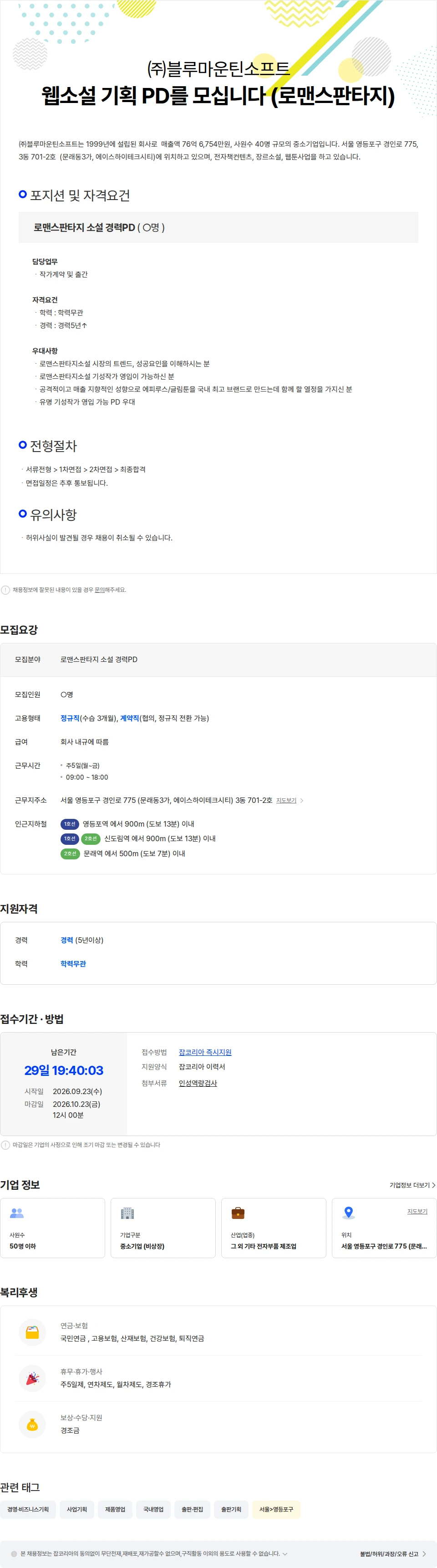Click the 문의 link in the notice line

click(99, 590)
